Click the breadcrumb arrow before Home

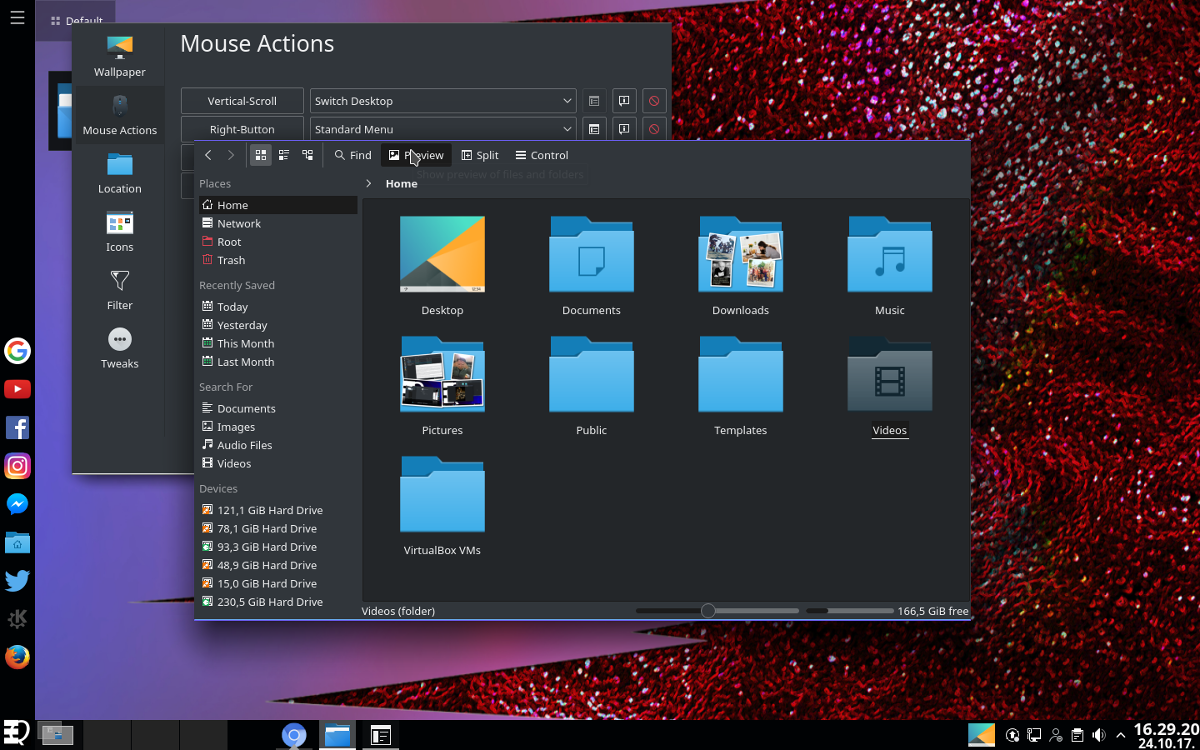coord(369,184)
